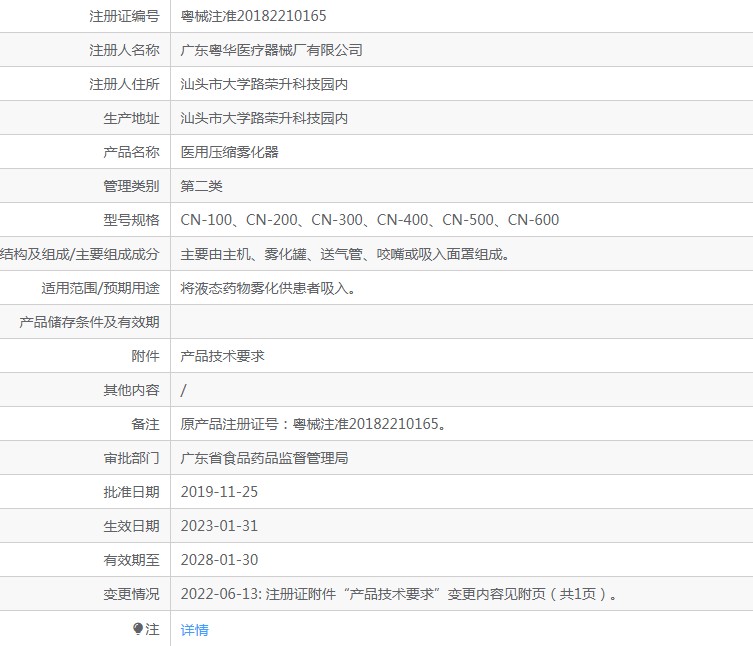Click the 型号规格 label

pyautogui.click(x=131, y=220)
